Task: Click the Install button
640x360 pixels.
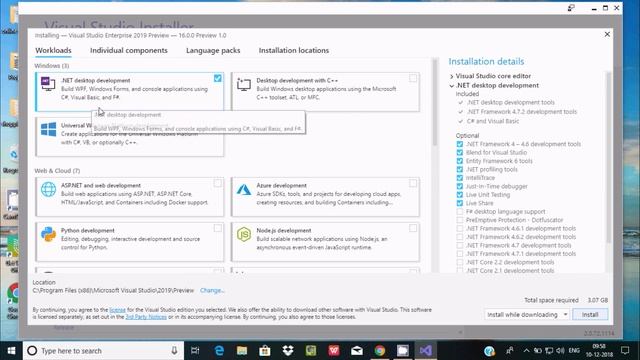Action: coord(590,314)
